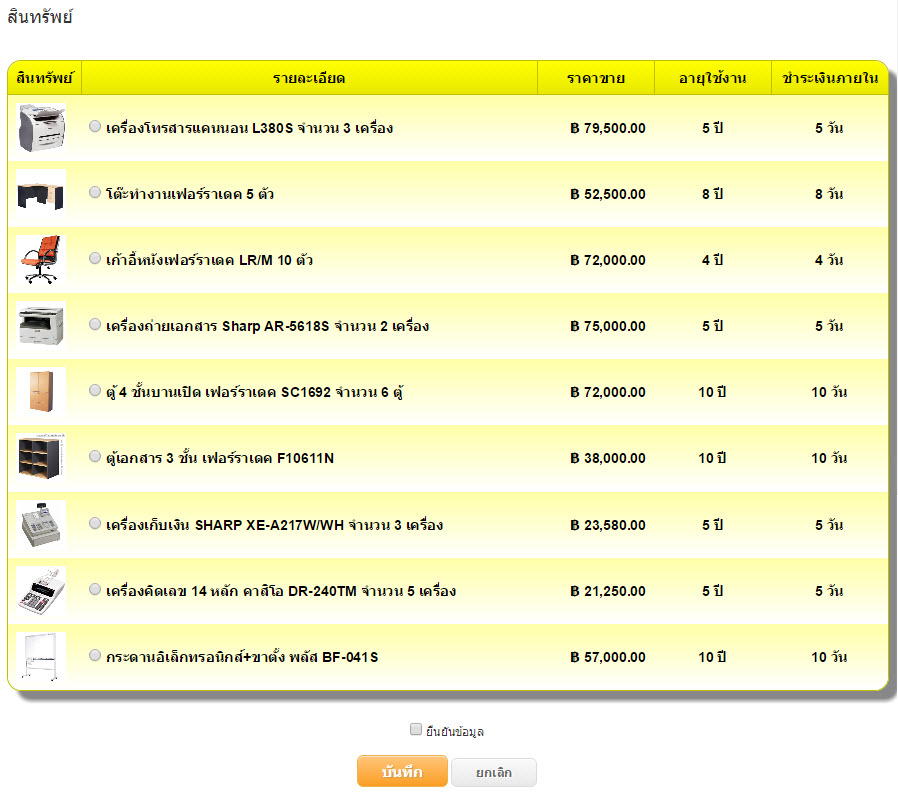Select the SHARP XE-A217W/WH radio button
The height and width of the screenshot is (797, 898).
95,523
